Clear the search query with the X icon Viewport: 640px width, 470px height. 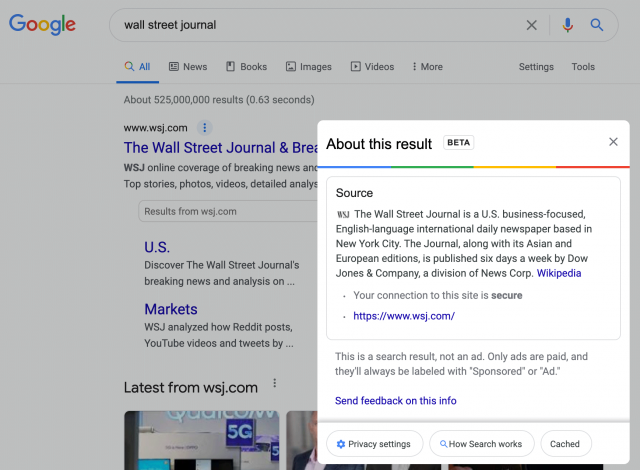531,25
